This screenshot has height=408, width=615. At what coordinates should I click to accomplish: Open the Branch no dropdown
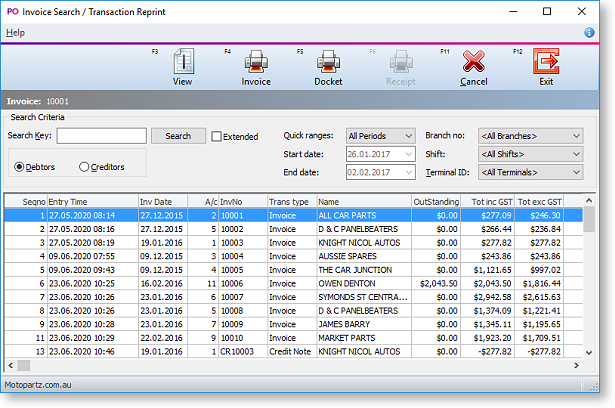click(x=530, y=136)
